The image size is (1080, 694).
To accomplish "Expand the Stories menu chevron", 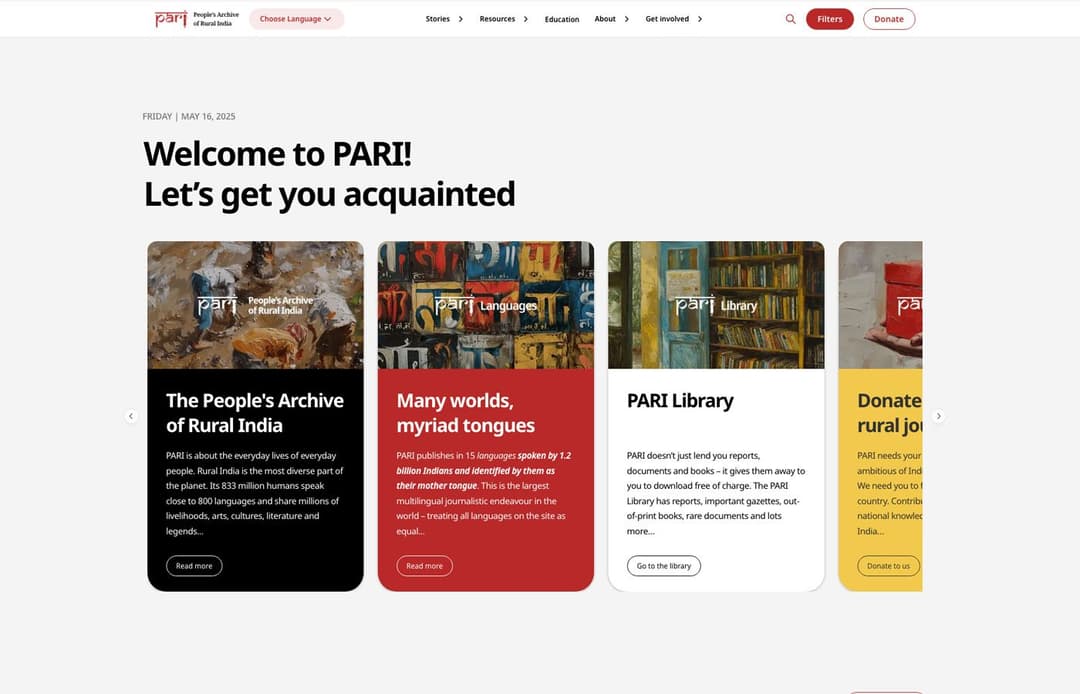I will point(461,19).
